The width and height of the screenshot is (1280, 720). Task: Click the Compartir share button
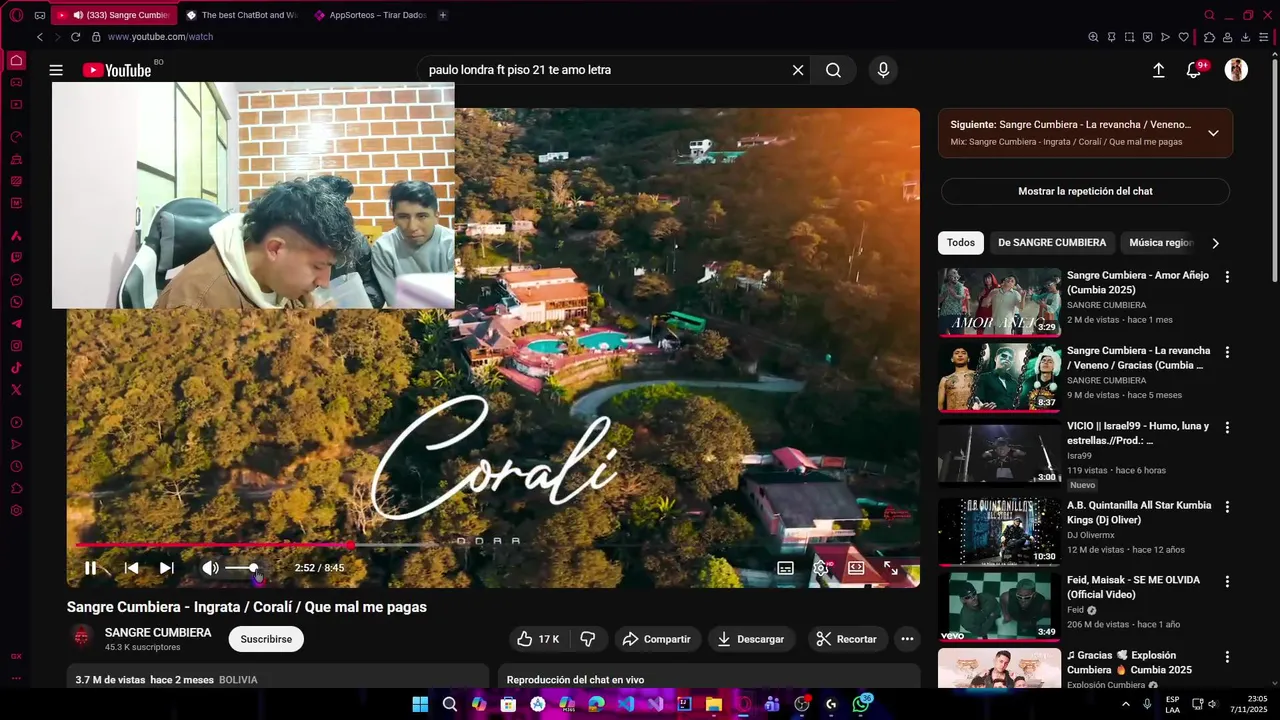[656, 639]
